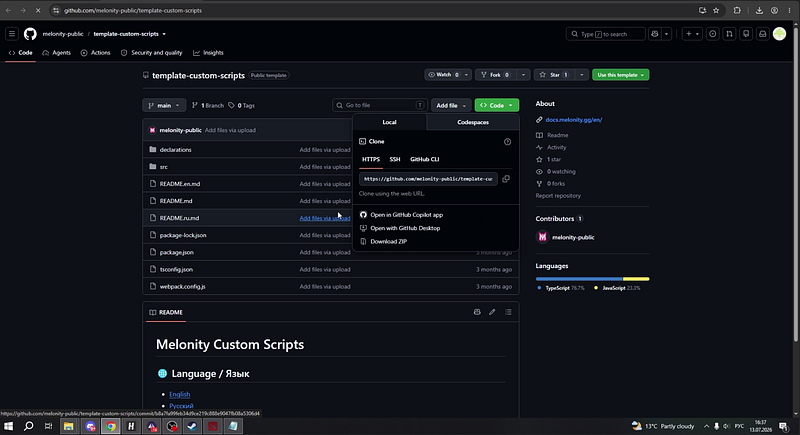
Task: Expand the Copilot dropdown arrow in header
Action: click(x=666, y=34)
